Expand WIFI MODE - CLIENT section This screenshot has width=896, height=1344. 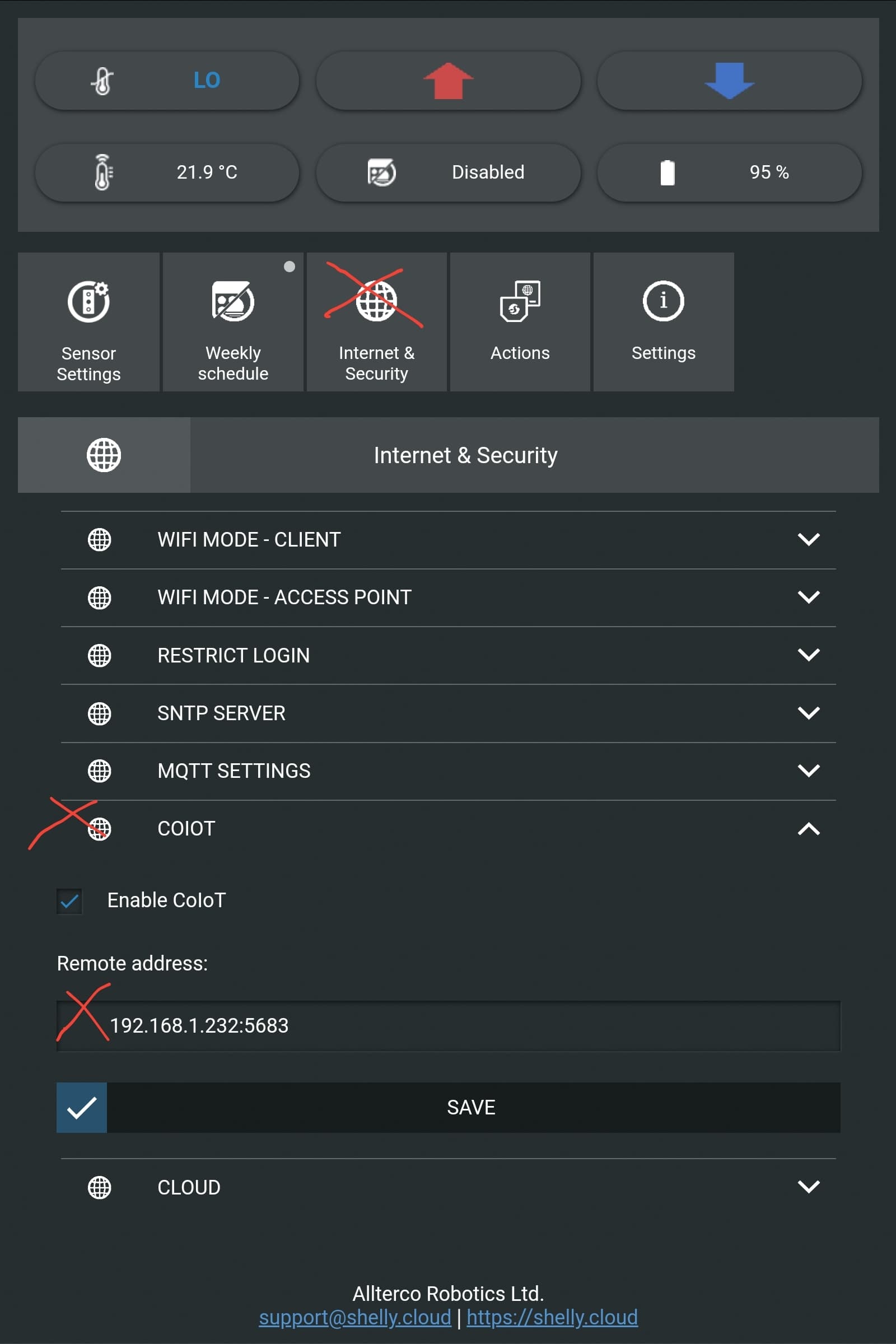point(448,539)
